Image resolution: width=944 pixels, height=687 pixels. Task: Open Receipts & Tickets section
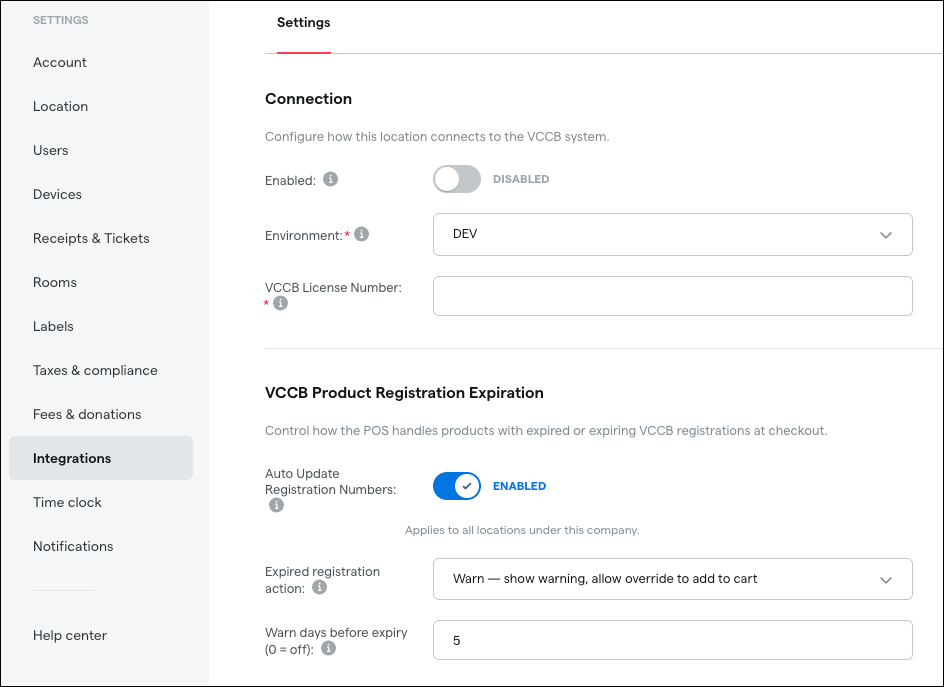91,238
